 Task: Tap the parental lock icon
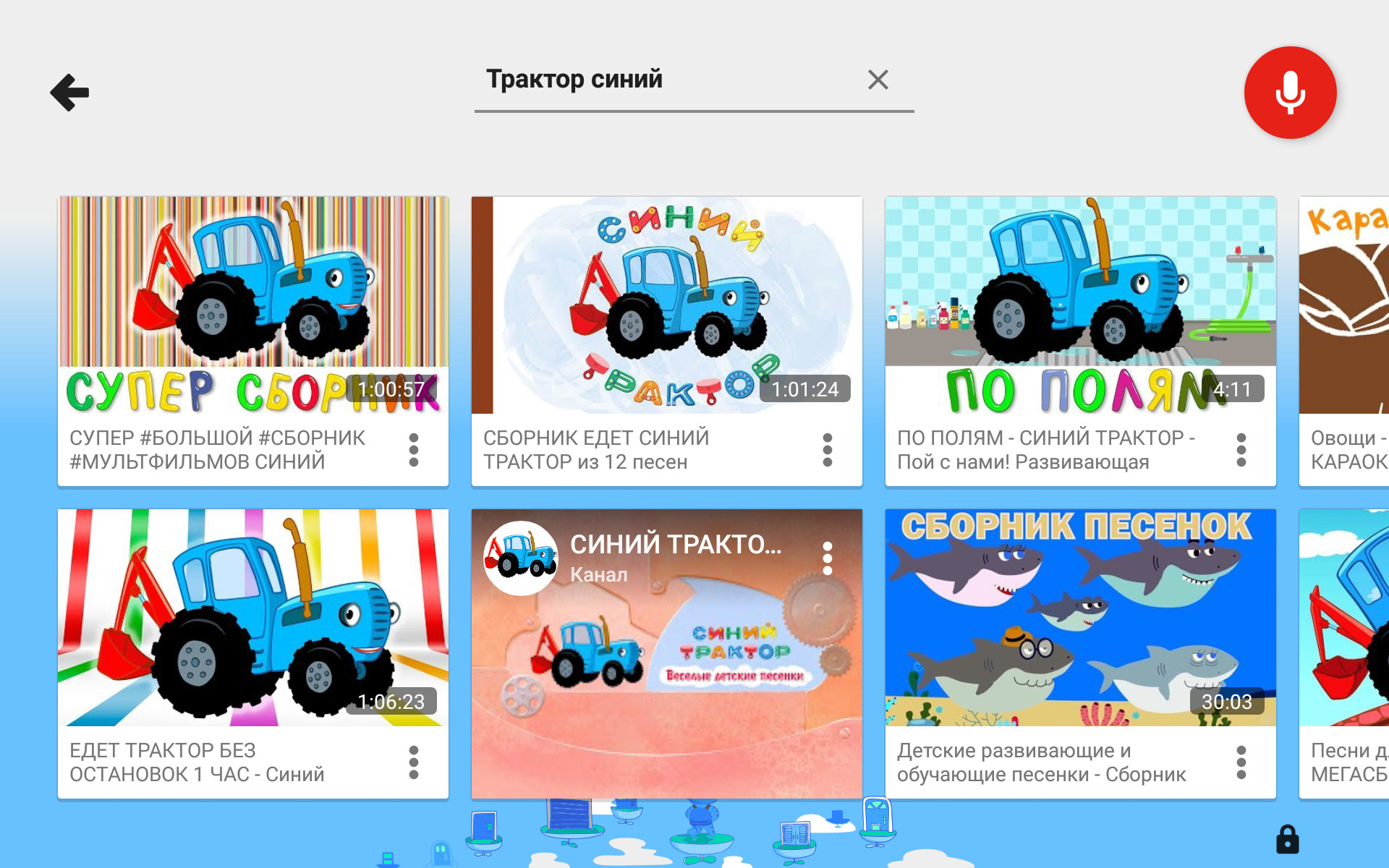click(x=1287, y=840)
